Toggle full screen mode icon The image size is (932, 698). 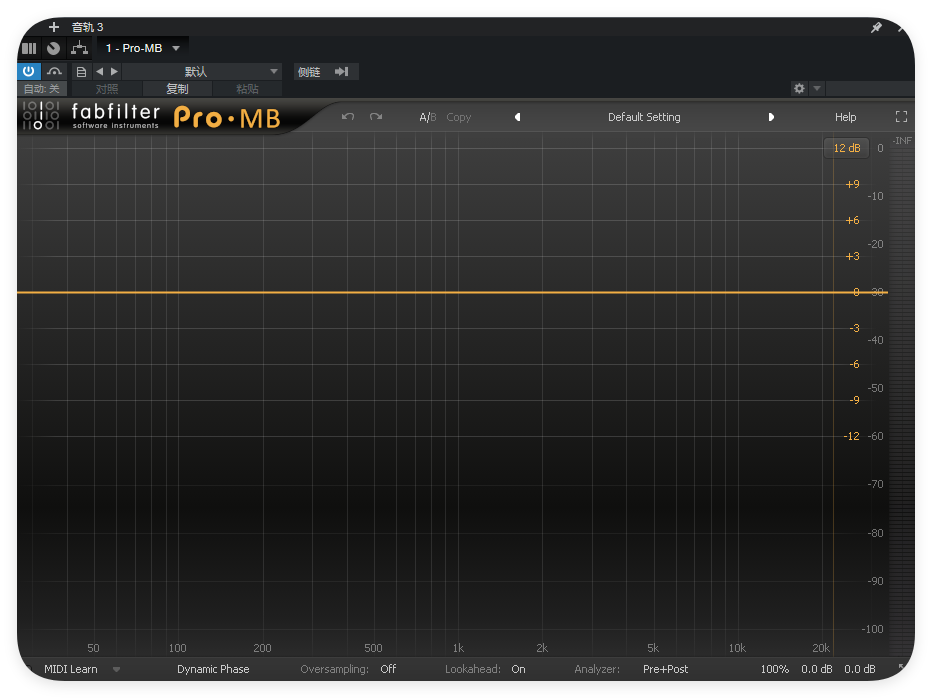point(902,117)
